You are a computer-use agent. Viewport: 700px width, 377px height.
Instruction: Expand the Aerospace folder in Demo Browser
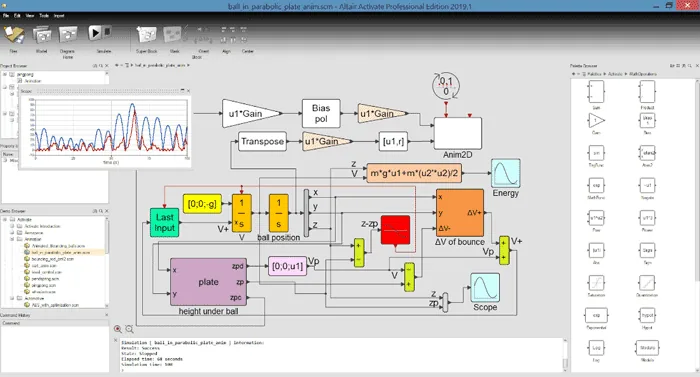pos(12,233)
